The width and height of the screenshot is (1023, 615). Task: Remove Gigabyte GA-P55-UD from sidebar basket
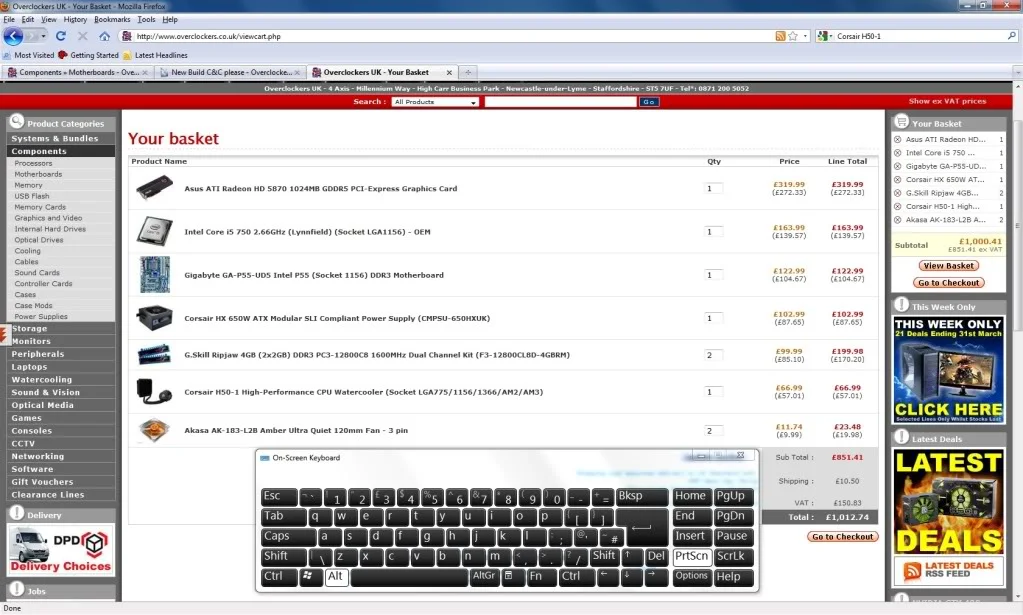click(x=898, y=166)
